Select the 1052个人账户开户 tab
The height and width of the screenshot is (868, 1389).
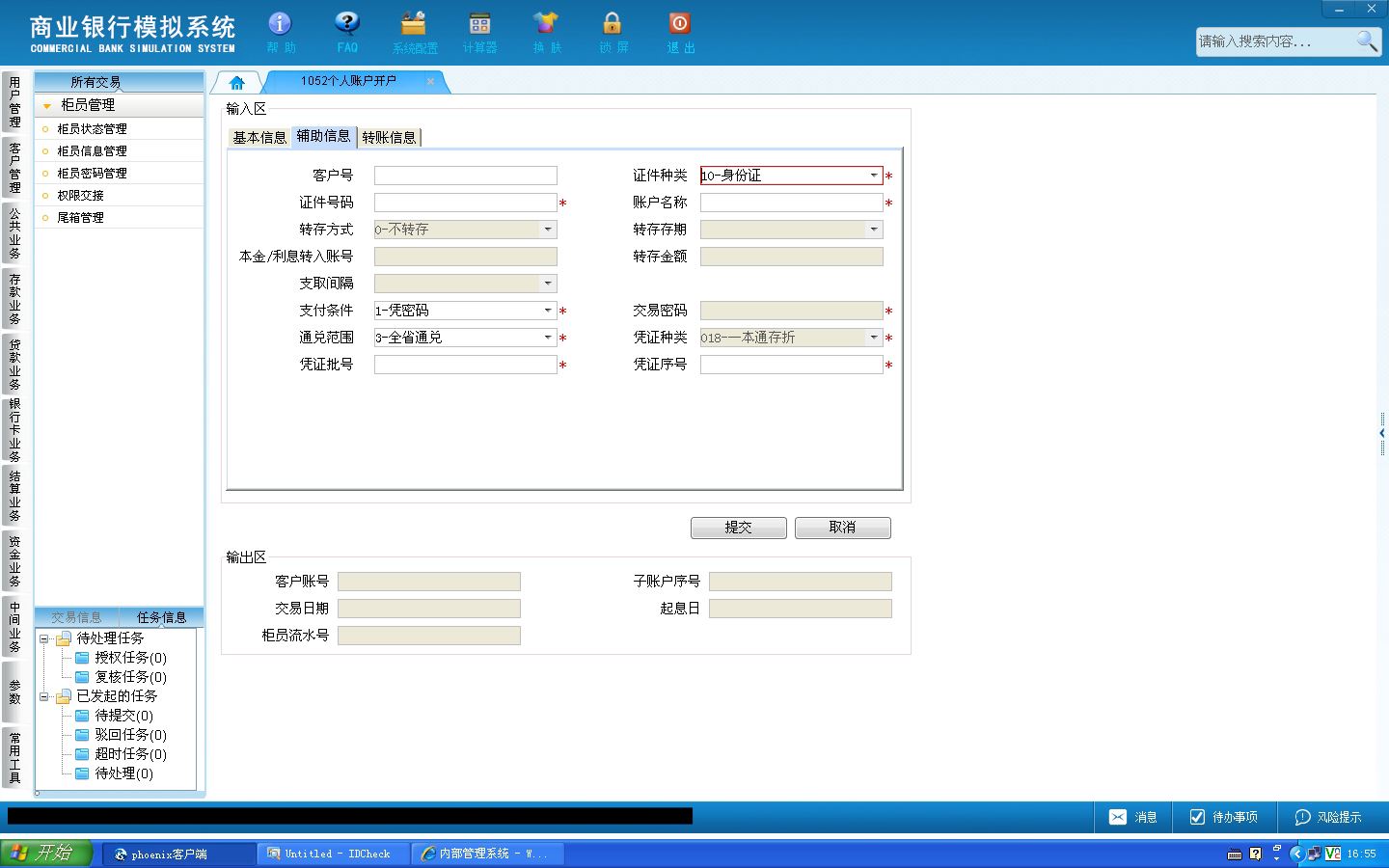pyautogui.click(x=347, y=81)
